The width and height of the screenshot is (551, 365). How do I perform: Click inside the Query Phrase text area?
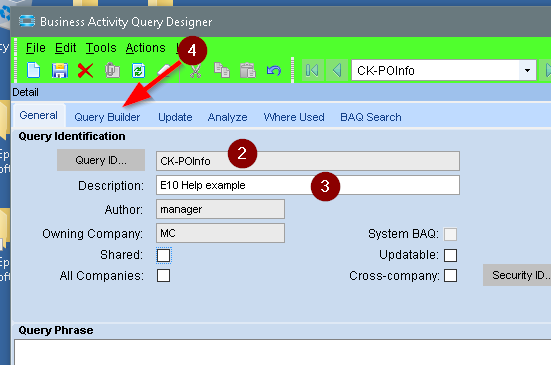(x=283, y=352)
